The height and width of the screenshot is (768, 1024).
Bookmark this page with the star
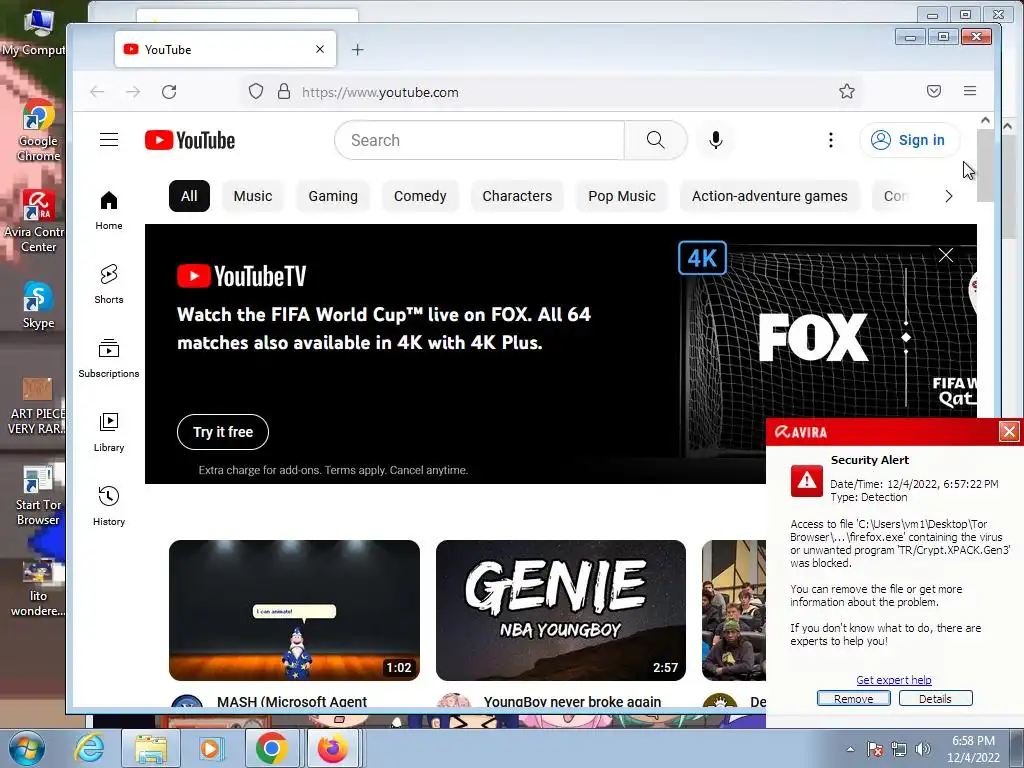847,91
